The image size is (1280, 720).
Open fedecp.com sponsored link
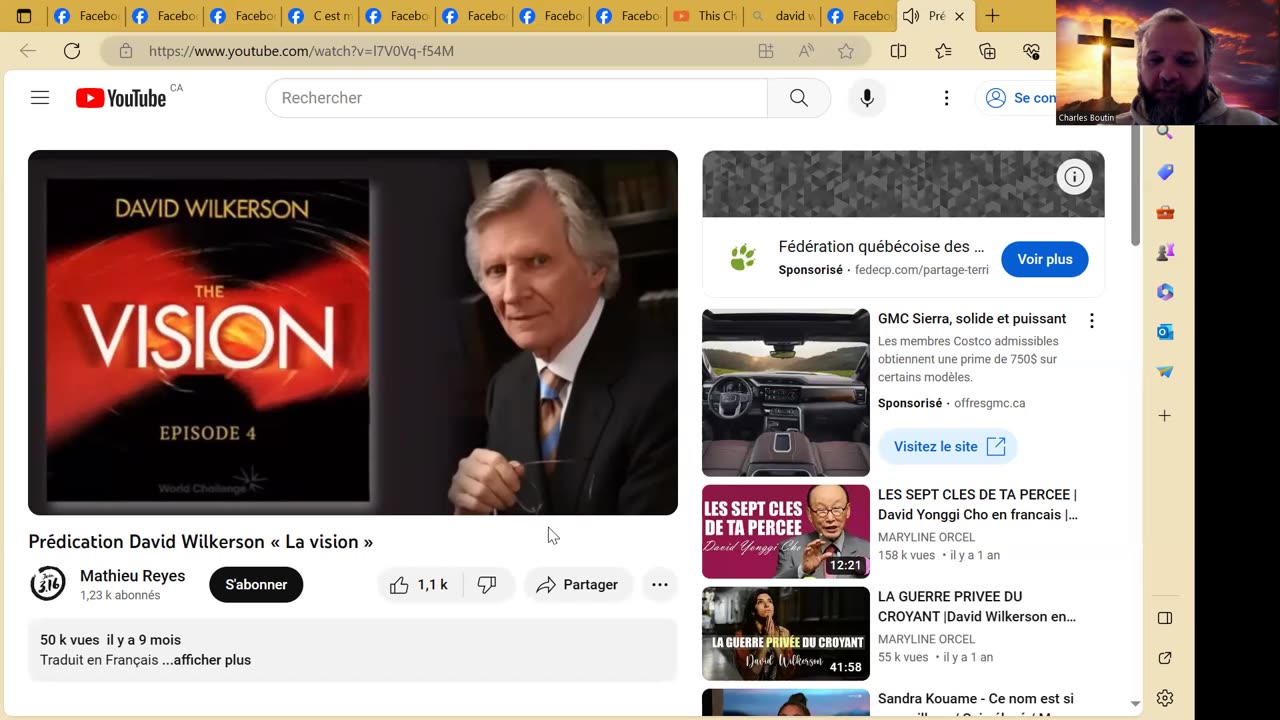922,270
